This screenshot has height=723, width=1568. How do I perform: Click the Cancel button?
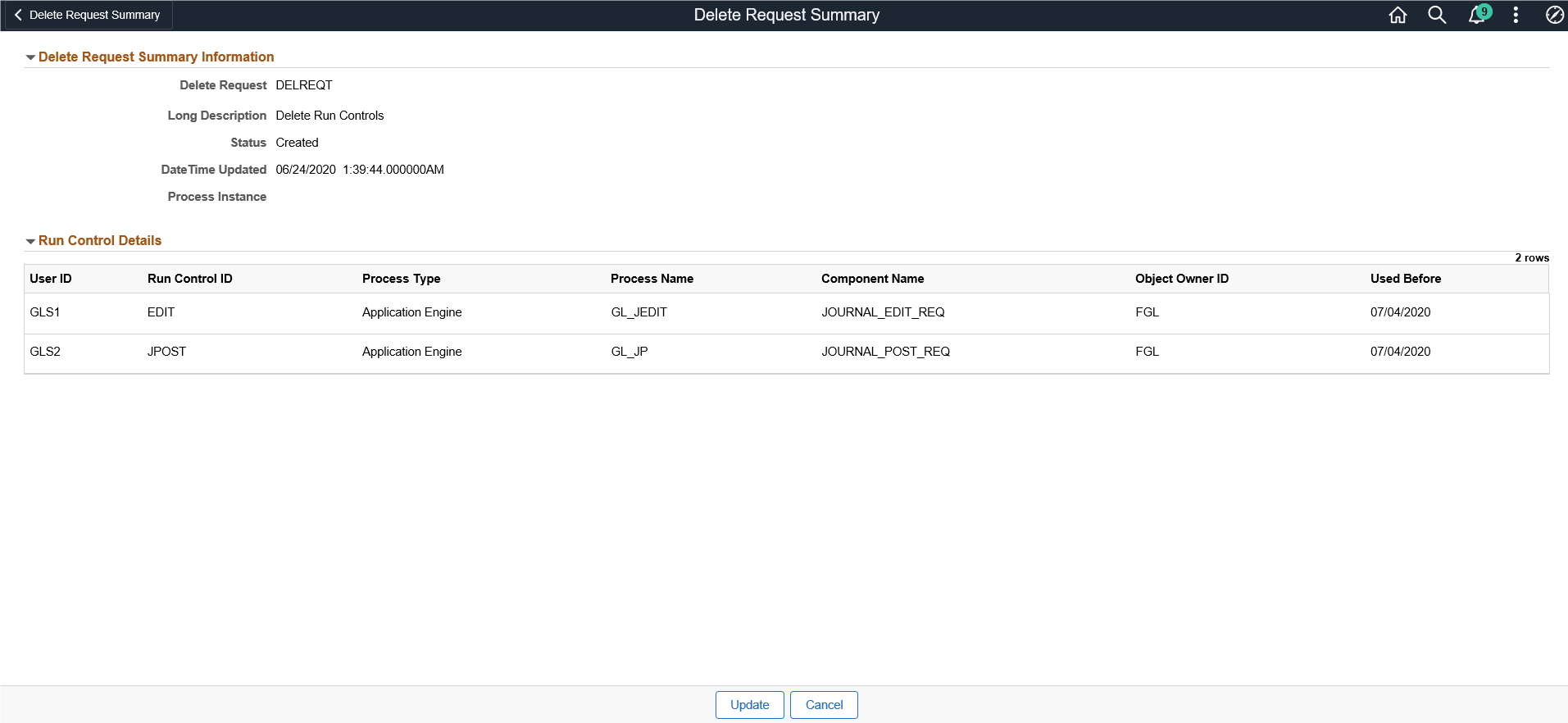tap(824, 705)
